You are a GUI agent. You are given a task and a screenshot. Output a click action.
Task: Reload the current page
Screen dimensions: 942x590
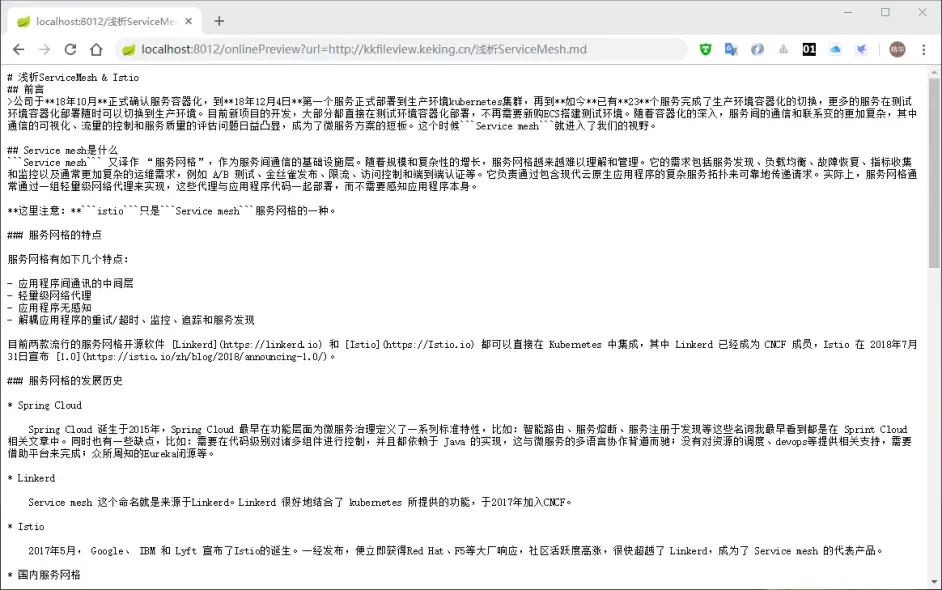69,48
